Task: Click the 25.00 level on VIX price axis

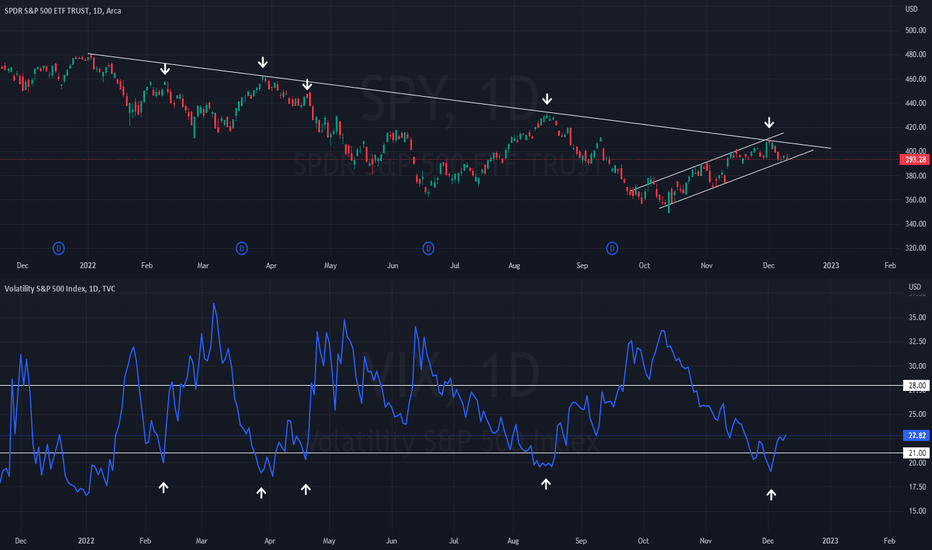Action: (x=917, y=414)
